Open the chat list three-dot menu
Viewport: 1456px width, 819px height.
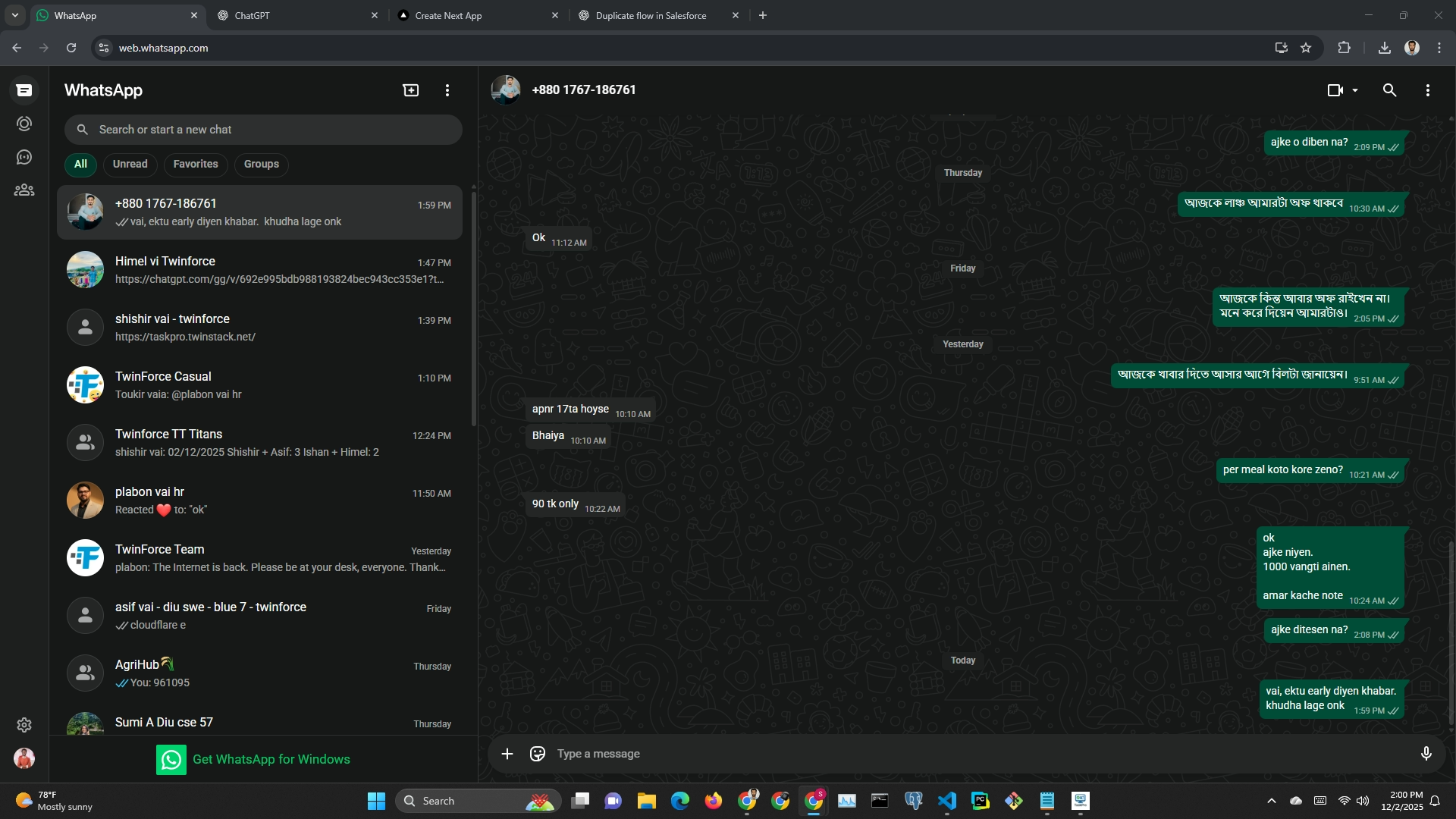(447, 90)
